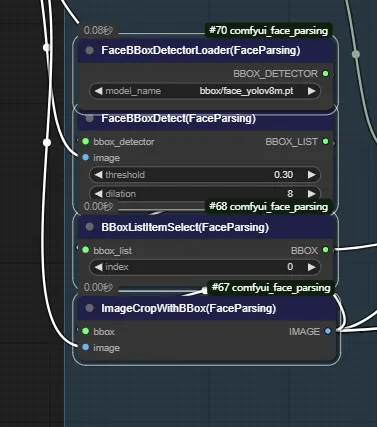Click the bbox_list input socket
The height and width of the screenshot is (427, 377).
coord(86,250)
